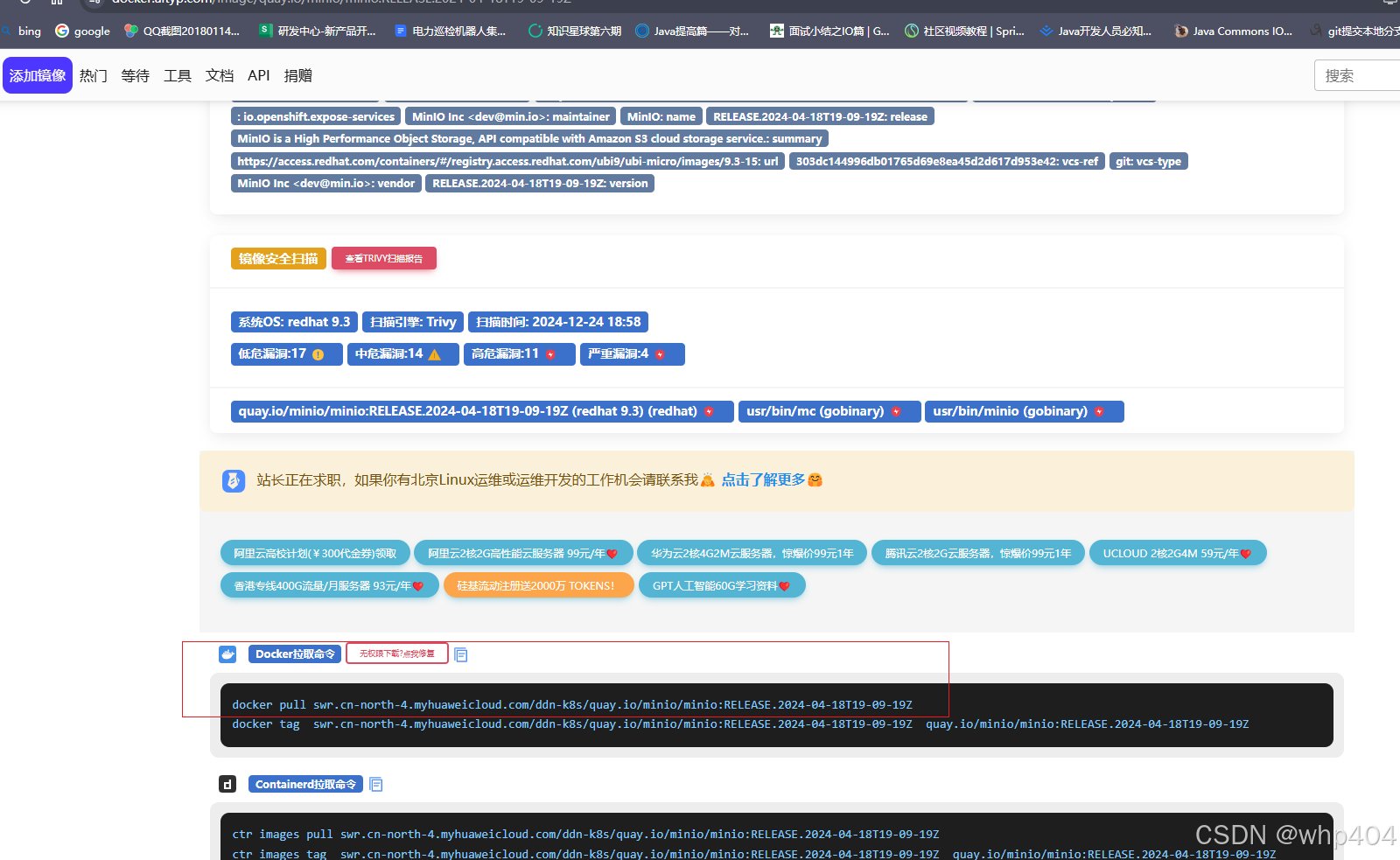Click the MinIO Inc maintainer label tag
This screenshot has height=860, width=1400.
pyautogui.click(x=511, y=116)
